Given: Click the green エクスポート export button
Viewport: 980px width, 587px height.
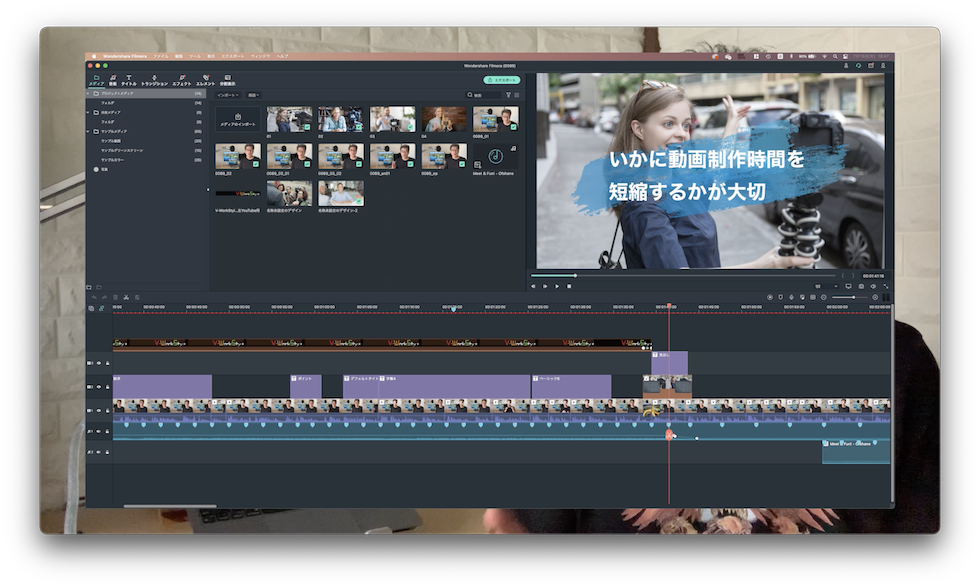Looking at the screenshot, I should (501, 80).
